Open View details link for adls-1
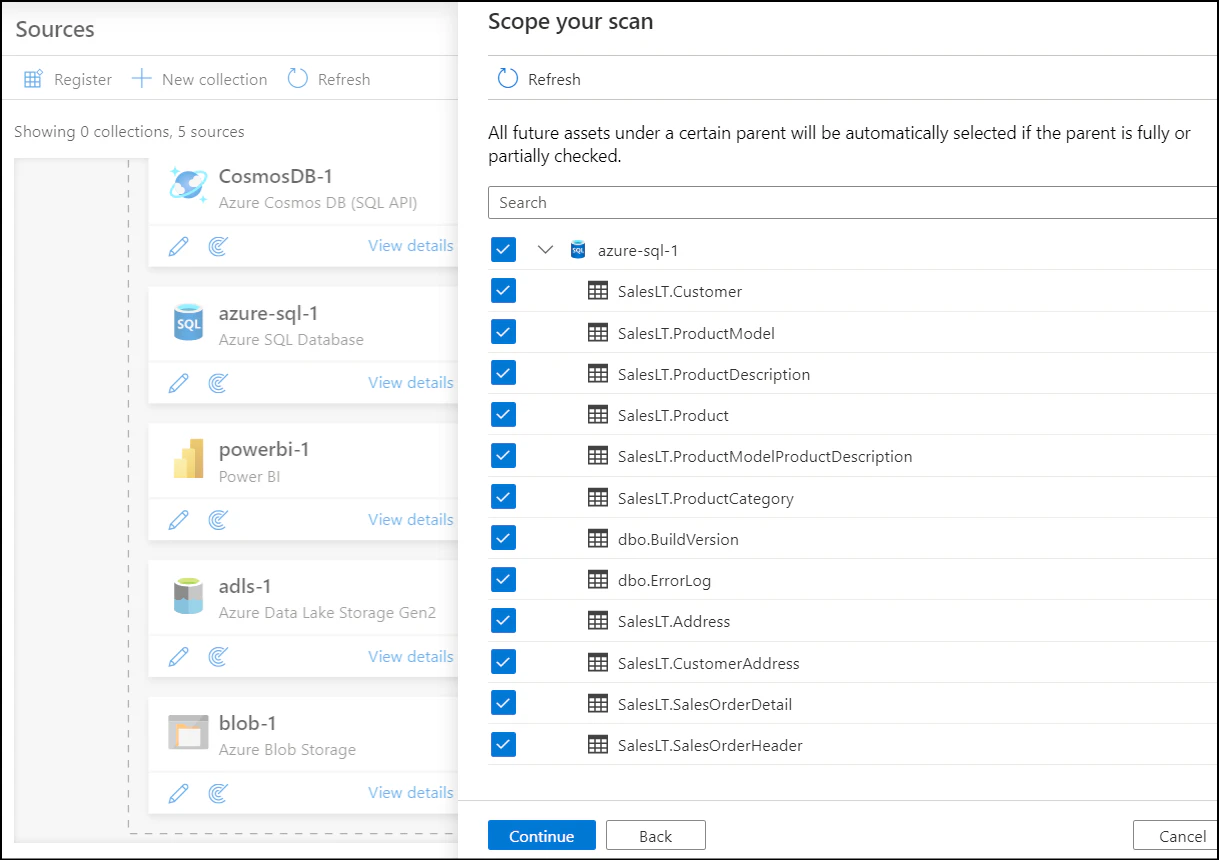The height and width of the screenshot is (860, 1219). 410,656
